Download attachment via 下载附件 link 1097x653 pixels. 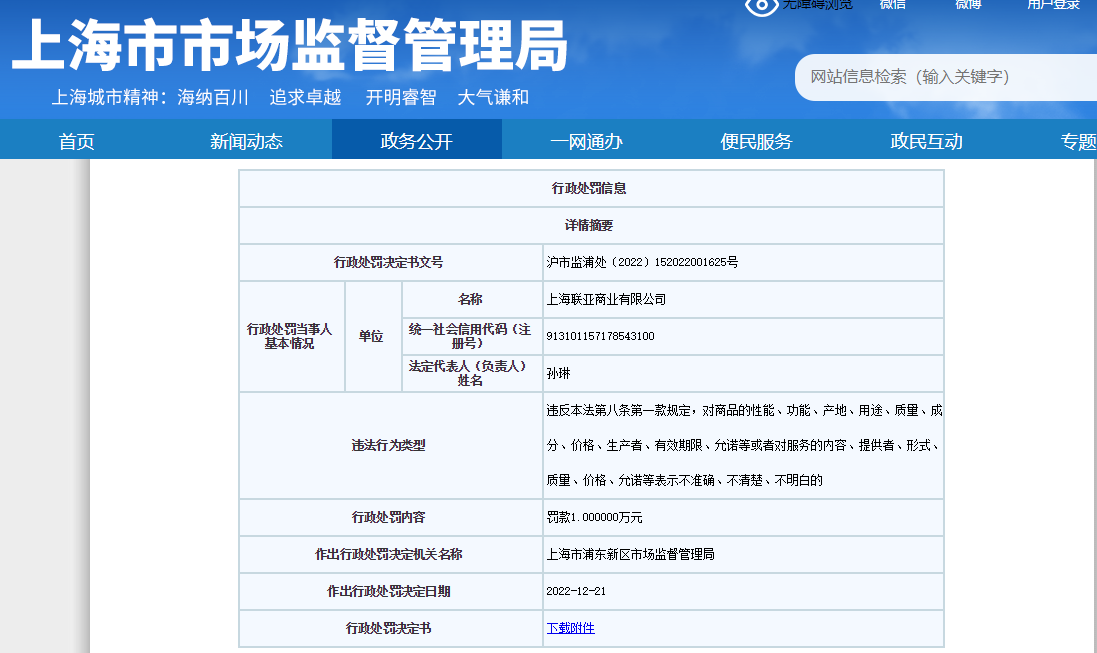[x=570, y=628]
